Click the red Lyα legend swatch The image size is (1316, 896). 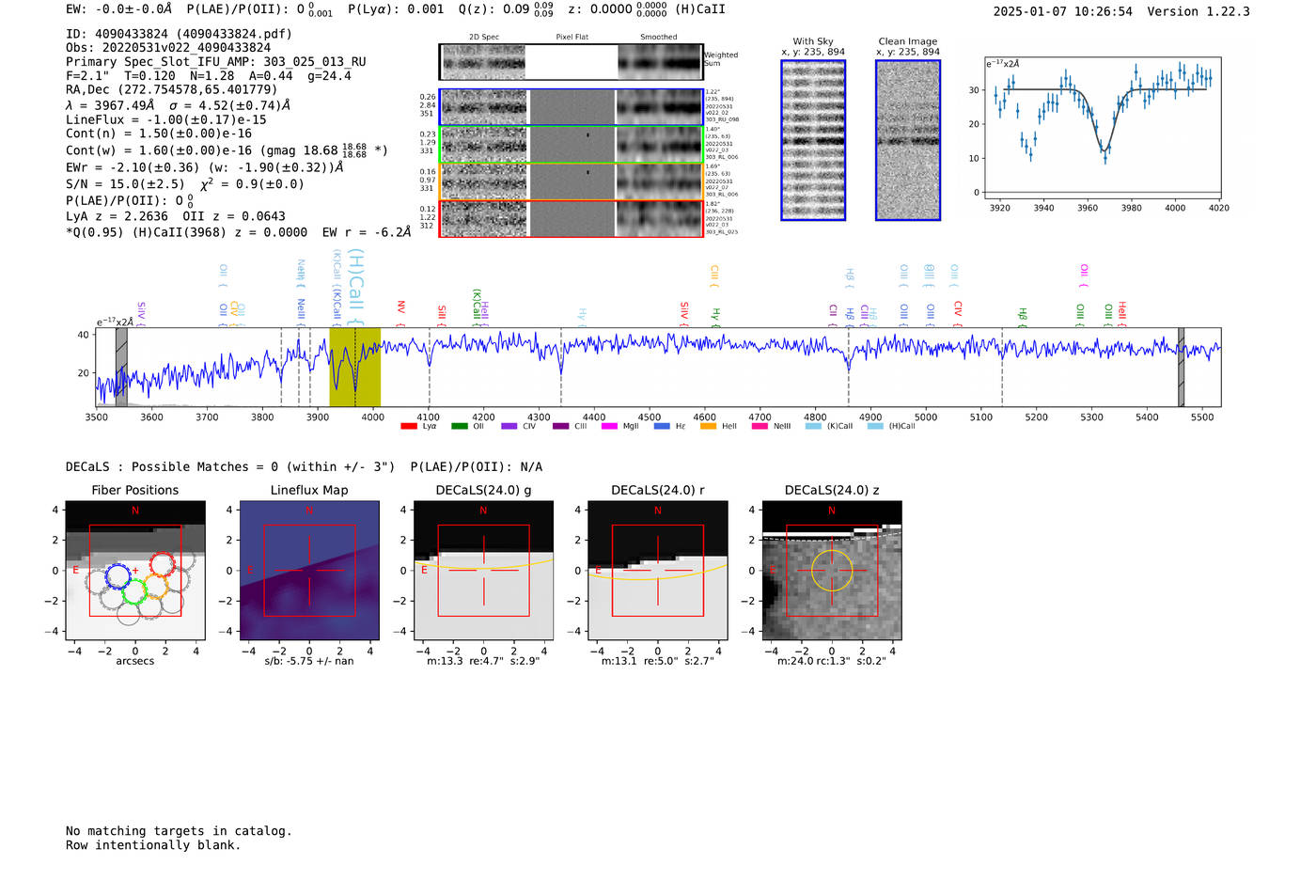coord(409,427)
